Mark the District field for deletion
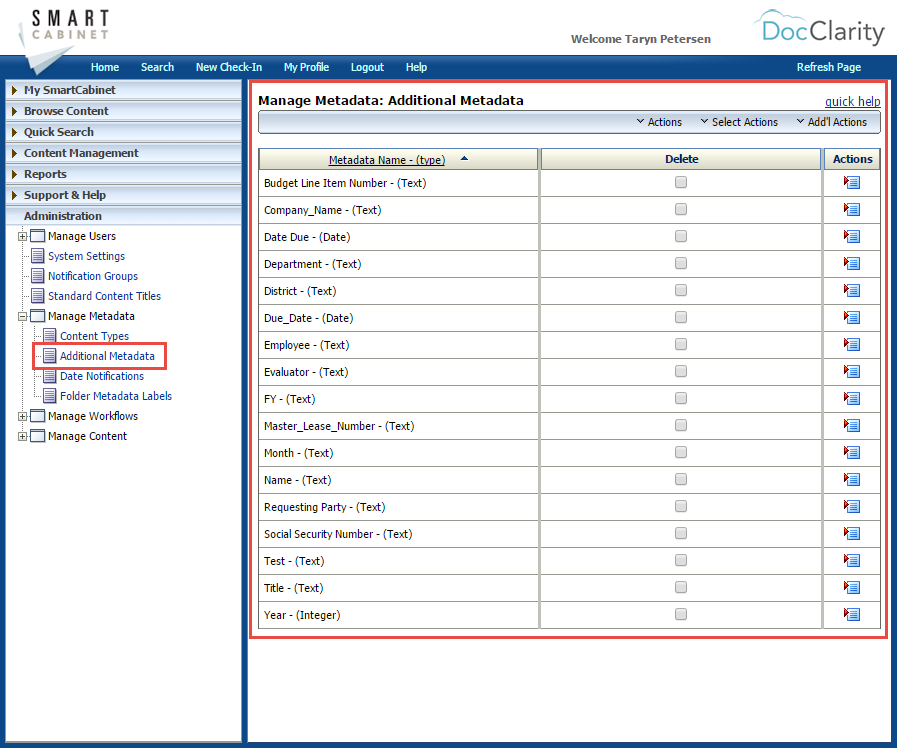The image size is (897, 748). pos(681,290)
